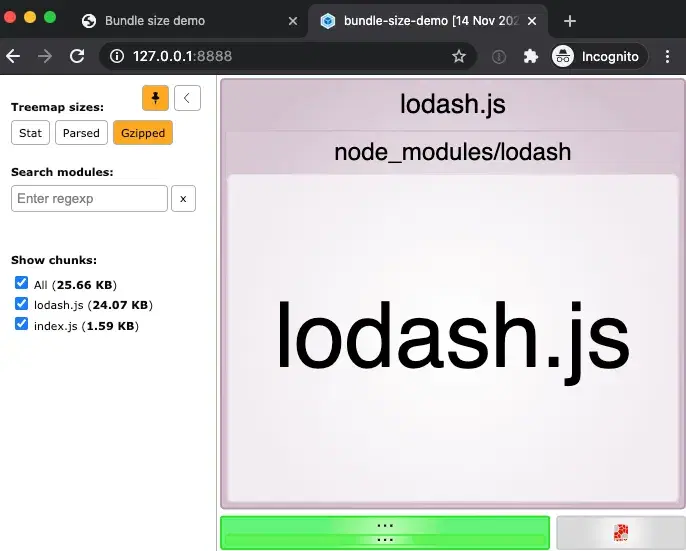The height and width of the screenshot is (551, 686).
Task: Switch treemap sizes to Parsed
Action: click(x=81, y=133)
